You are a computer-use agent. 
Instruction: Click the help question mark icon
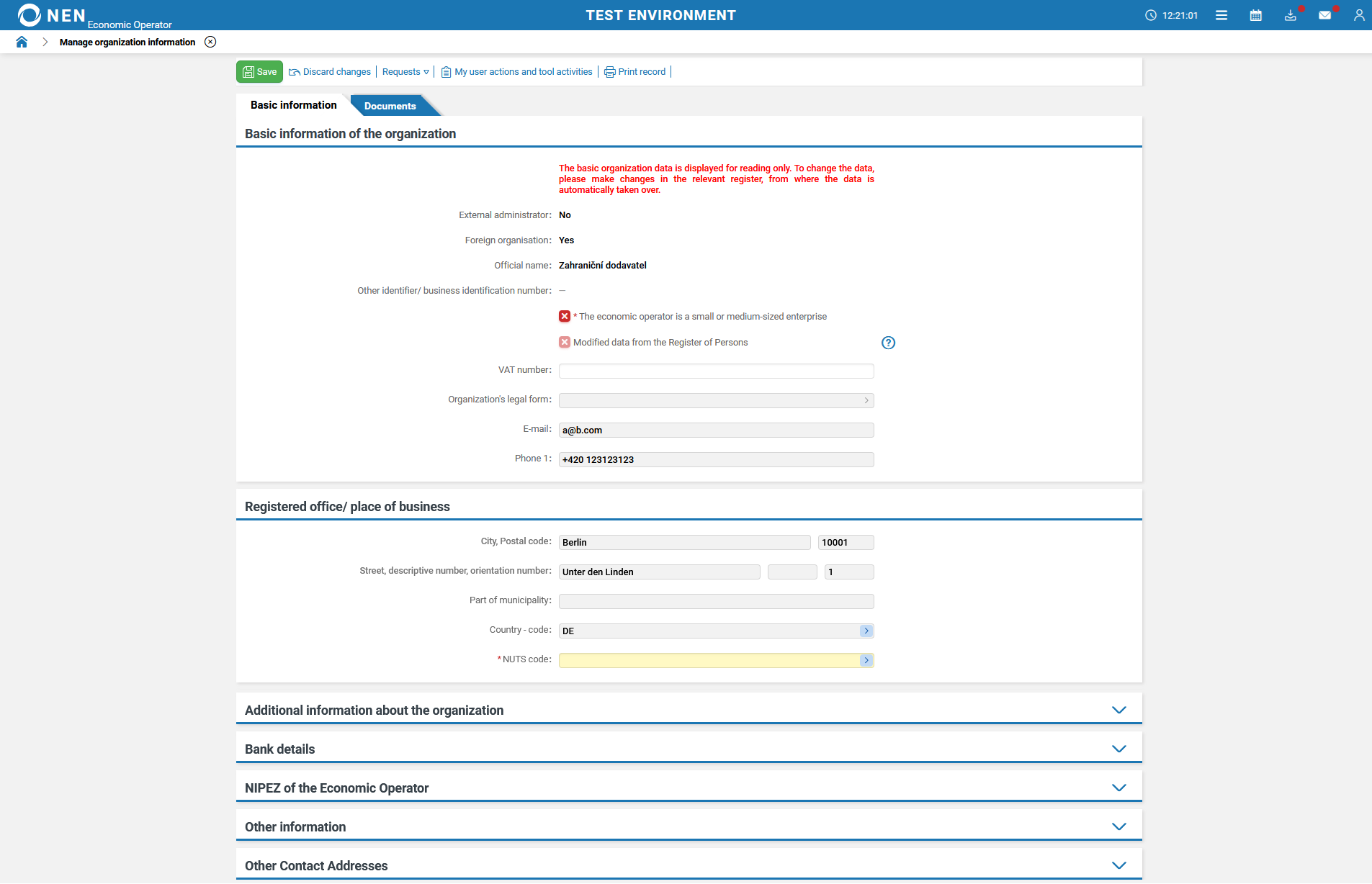pos(888,343)
